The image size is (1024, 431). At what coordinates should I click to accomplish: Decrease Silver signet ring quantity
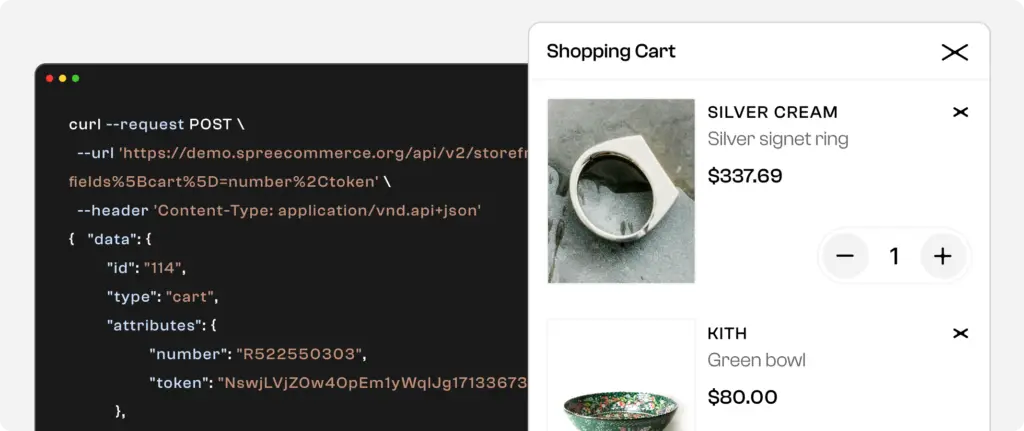tap(845, 257)
